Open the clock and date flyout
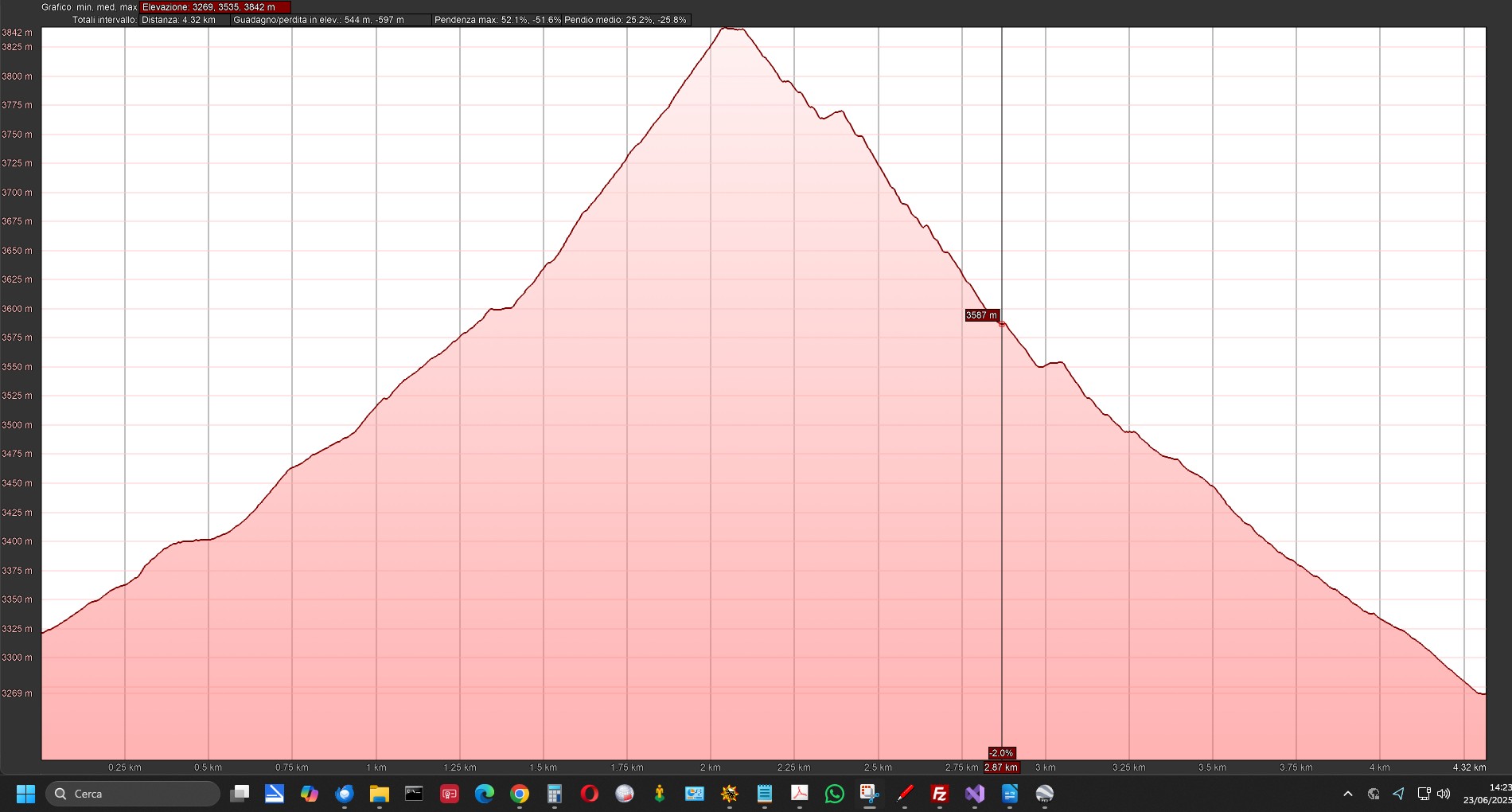Viewport: 1512px width, 812px height. point(1487,794)
